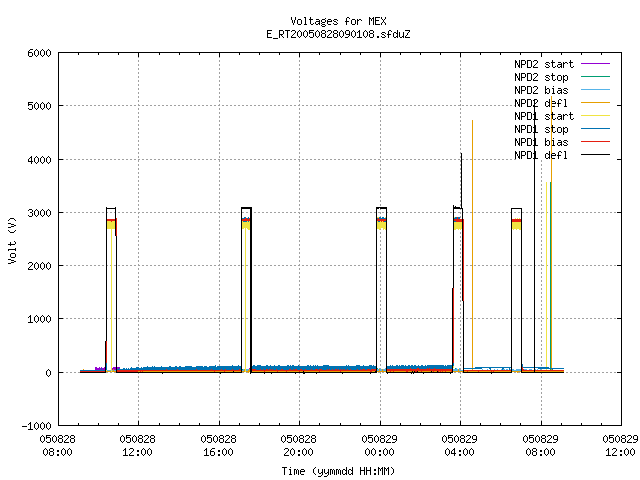Click the 'NPD1 start' legend label

544,116
